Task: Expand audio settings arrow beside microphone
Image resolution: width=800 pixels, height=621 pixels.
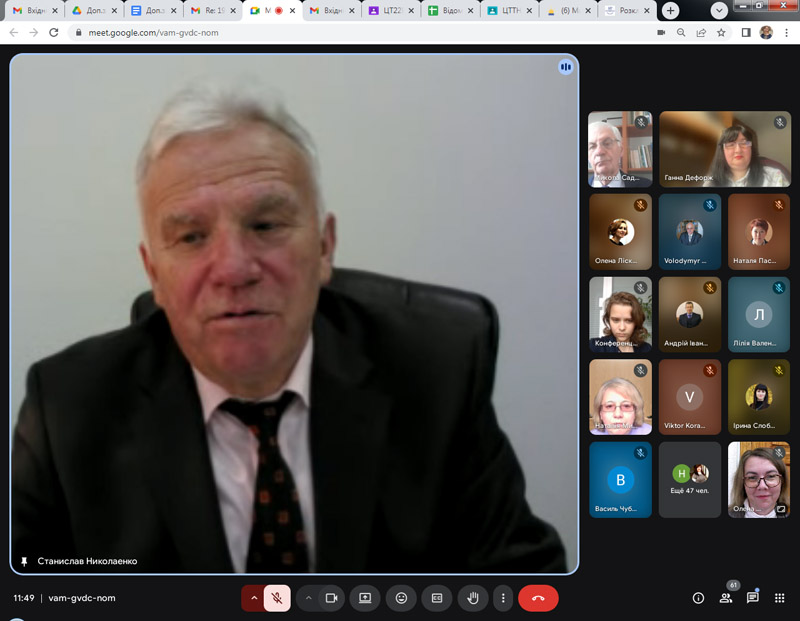Action: click(x=254, y=598)
